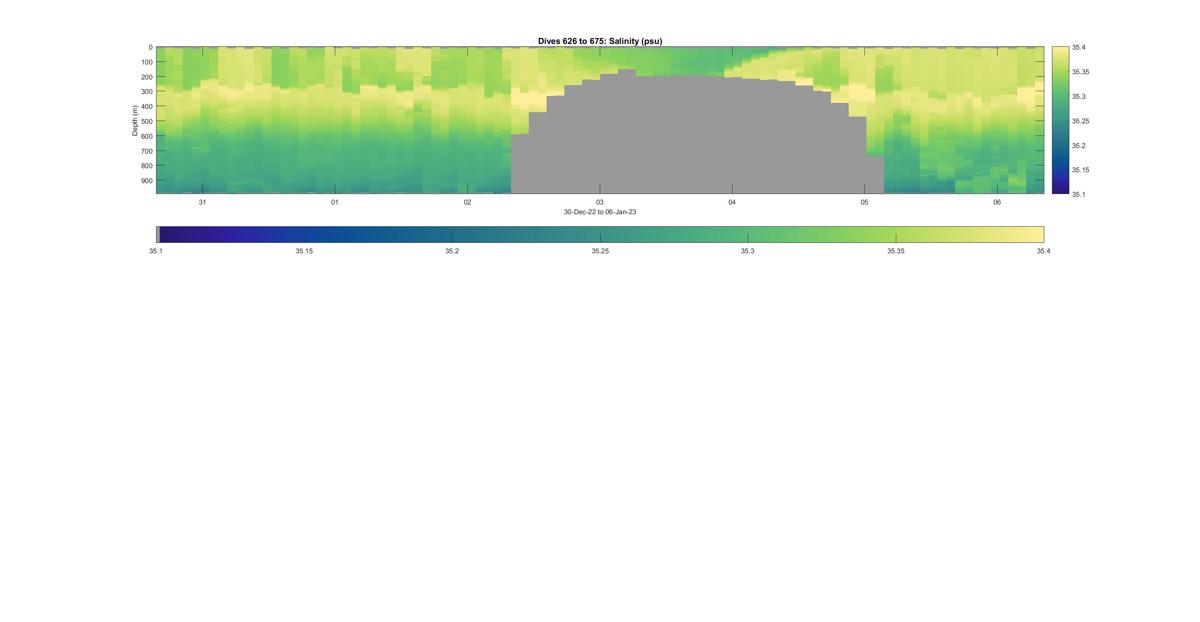
Task: Select the "100" depth tick label
Action: coord(147,62)
